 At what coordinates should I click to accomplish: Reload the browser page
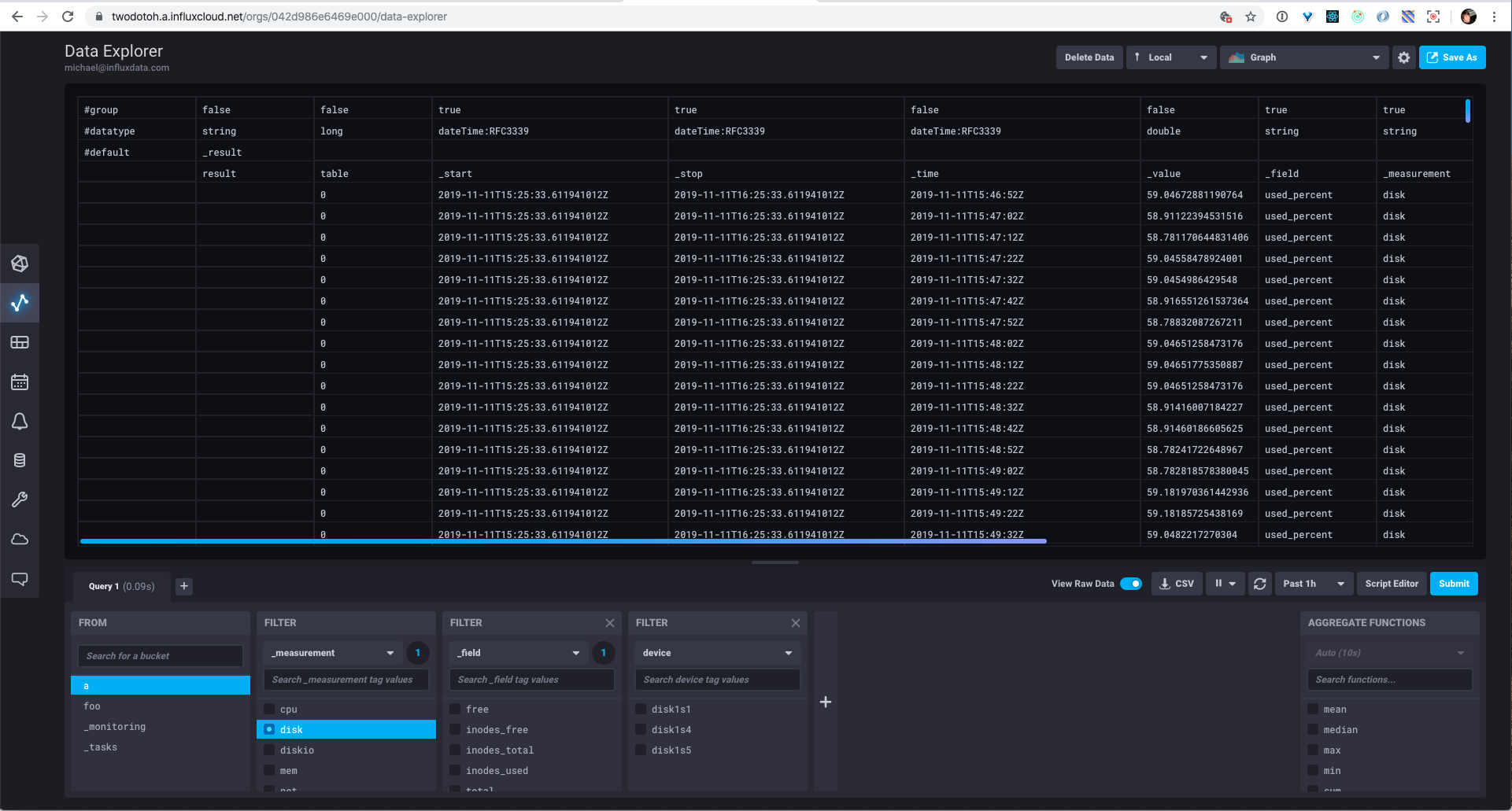(x=68, y=17)
